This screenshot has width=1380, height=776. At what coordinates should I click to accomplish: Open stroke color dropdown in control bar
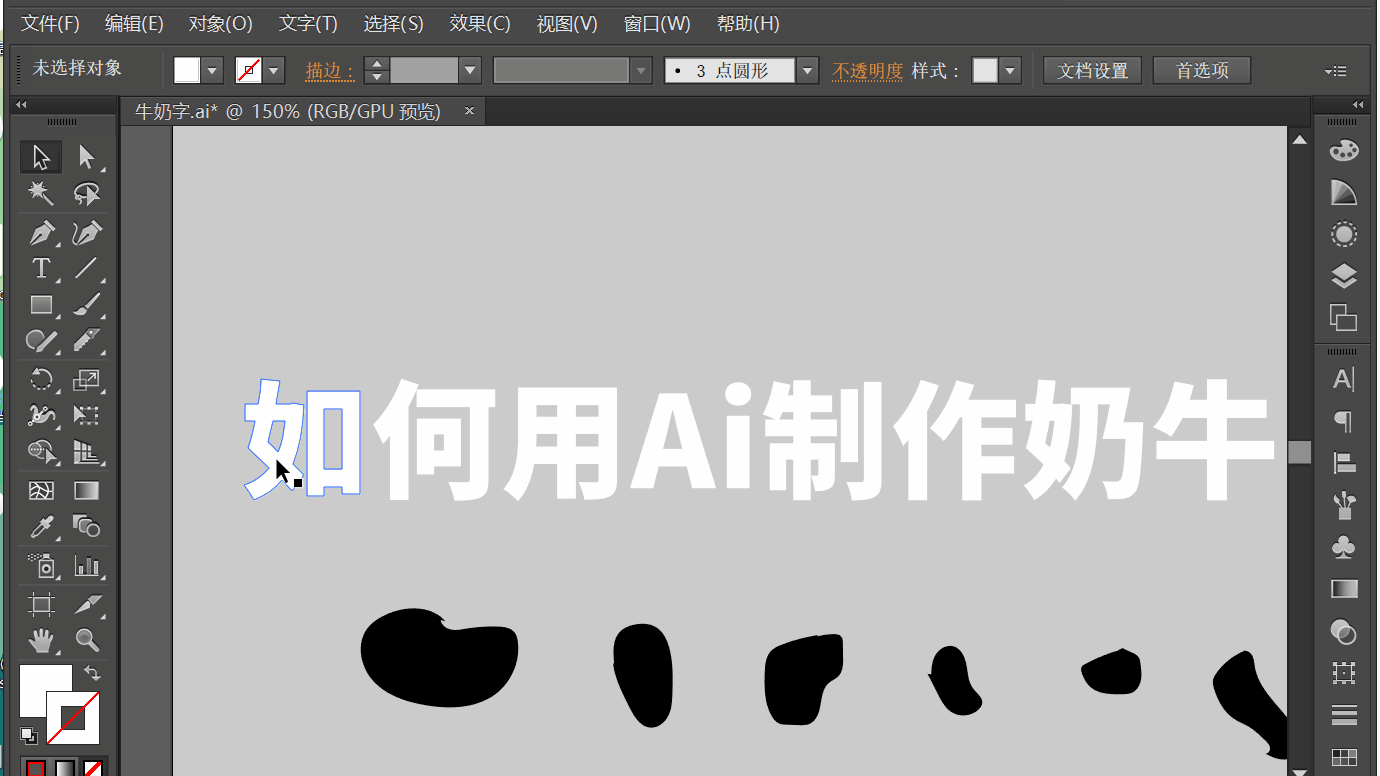click(273, 71)
